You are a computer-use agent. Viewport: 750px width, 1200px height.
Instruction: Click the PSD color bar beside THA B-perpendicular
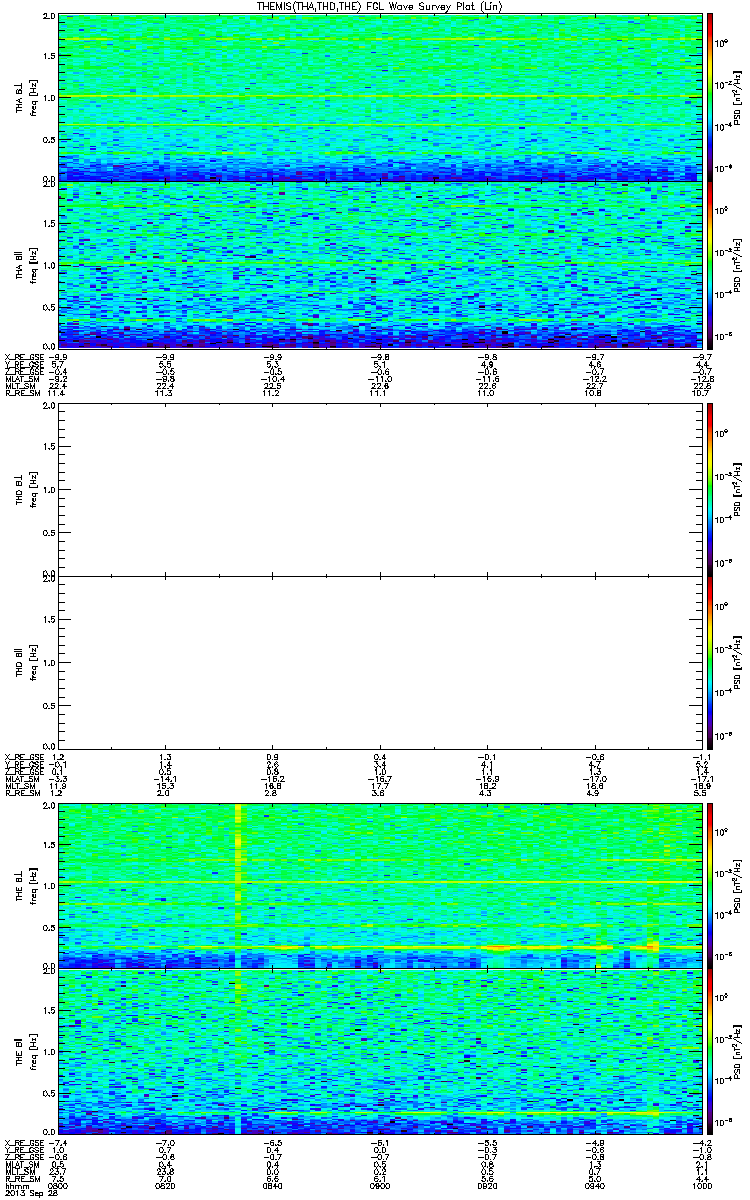[711, 97]
